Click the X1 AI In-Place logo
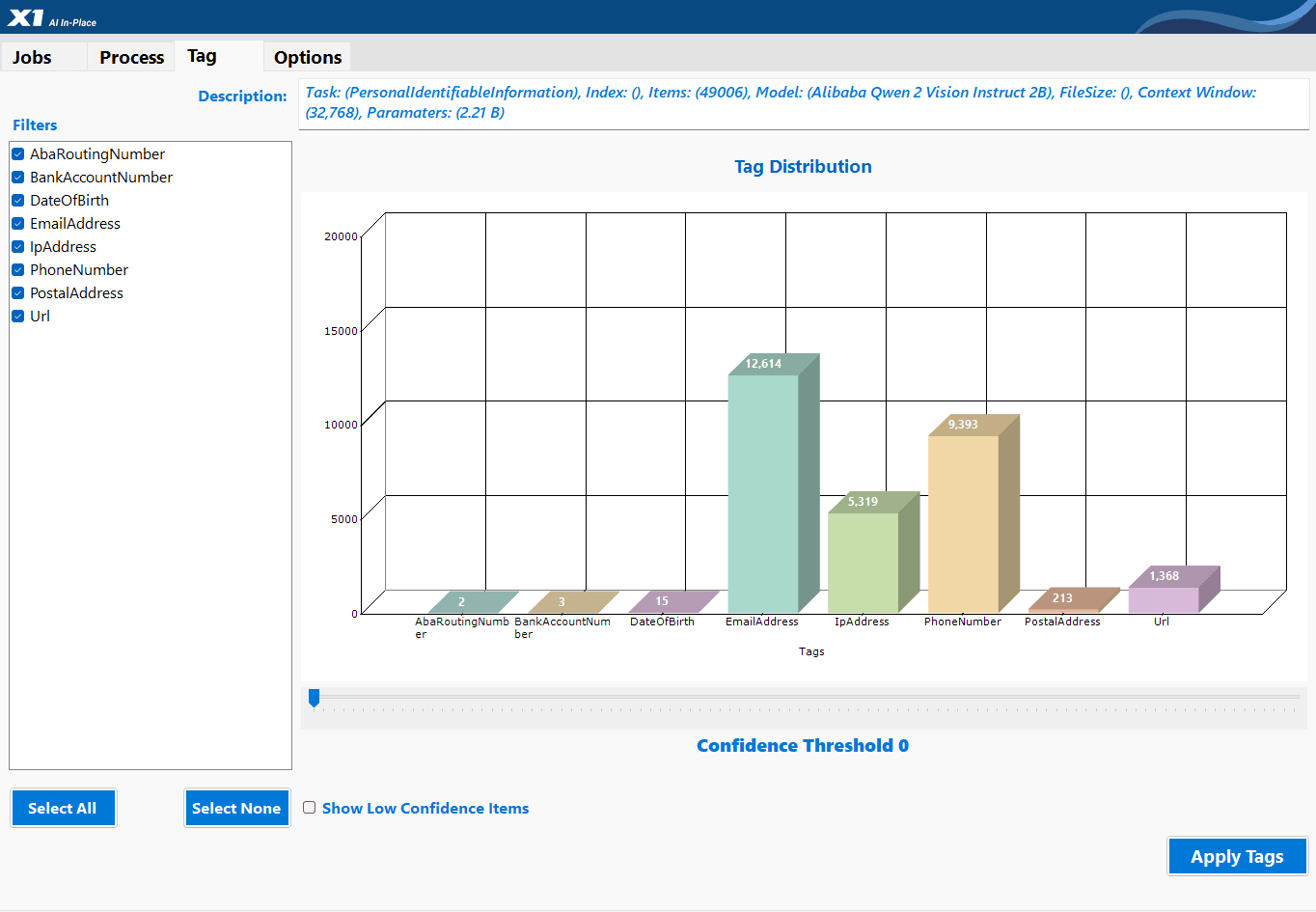Screen dimensions: 1316x912 pos(52,17)
